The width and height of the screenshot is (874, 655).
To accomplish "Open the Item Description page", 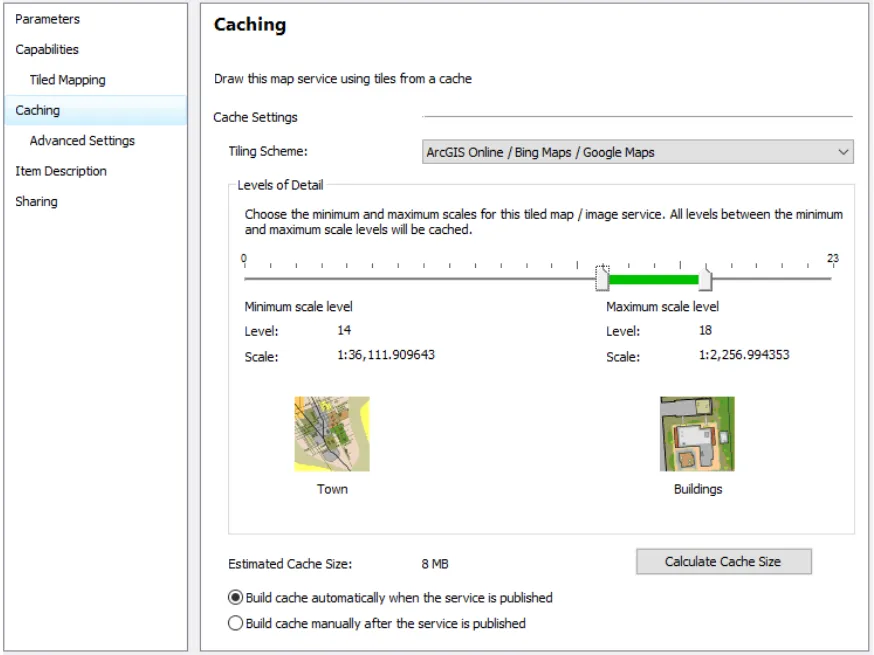I will point(61,171).
